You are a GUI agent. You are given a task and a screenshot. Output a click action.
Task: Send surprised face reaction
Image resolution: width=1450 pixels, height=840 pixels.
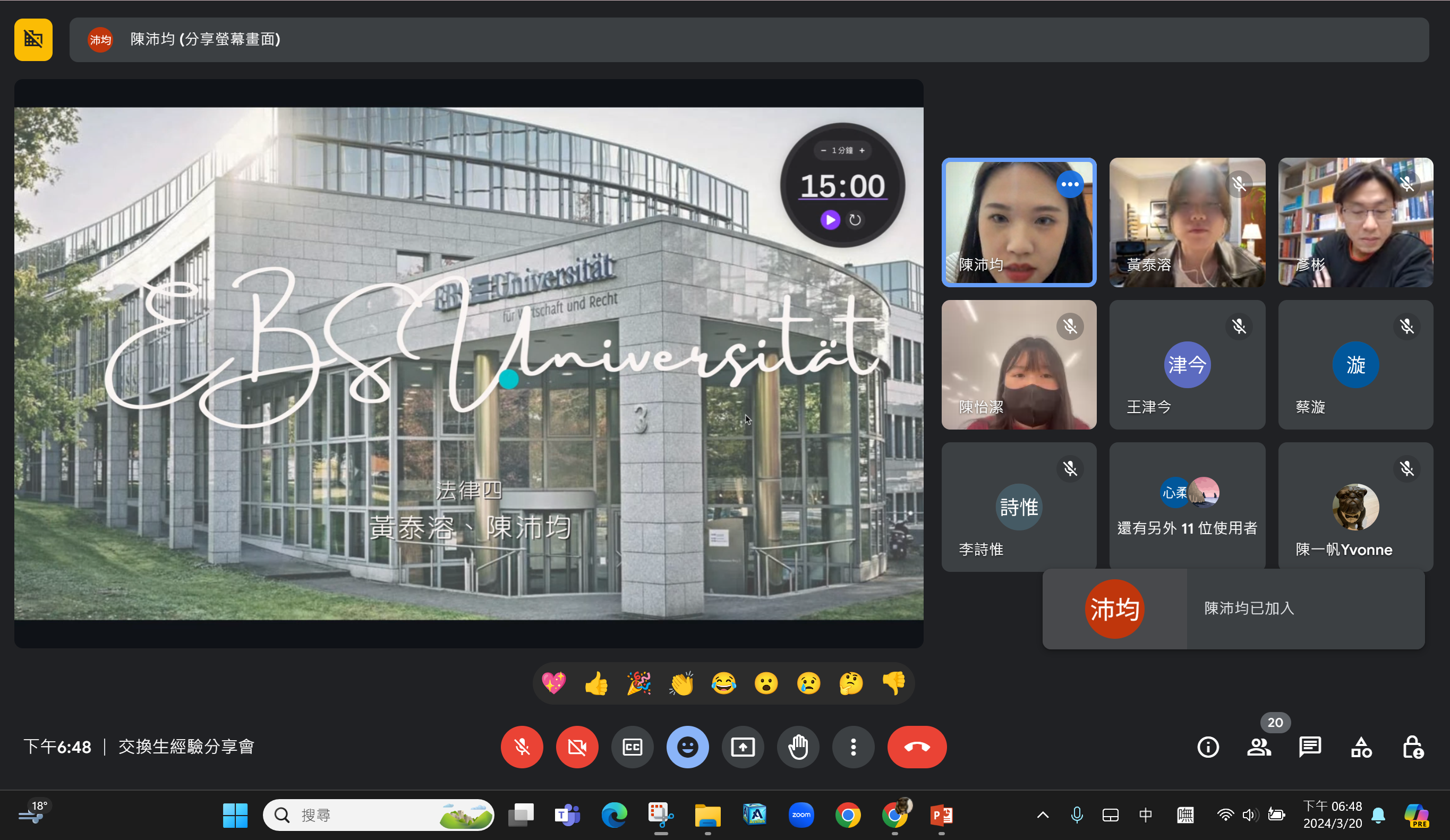tap(766, 683)
